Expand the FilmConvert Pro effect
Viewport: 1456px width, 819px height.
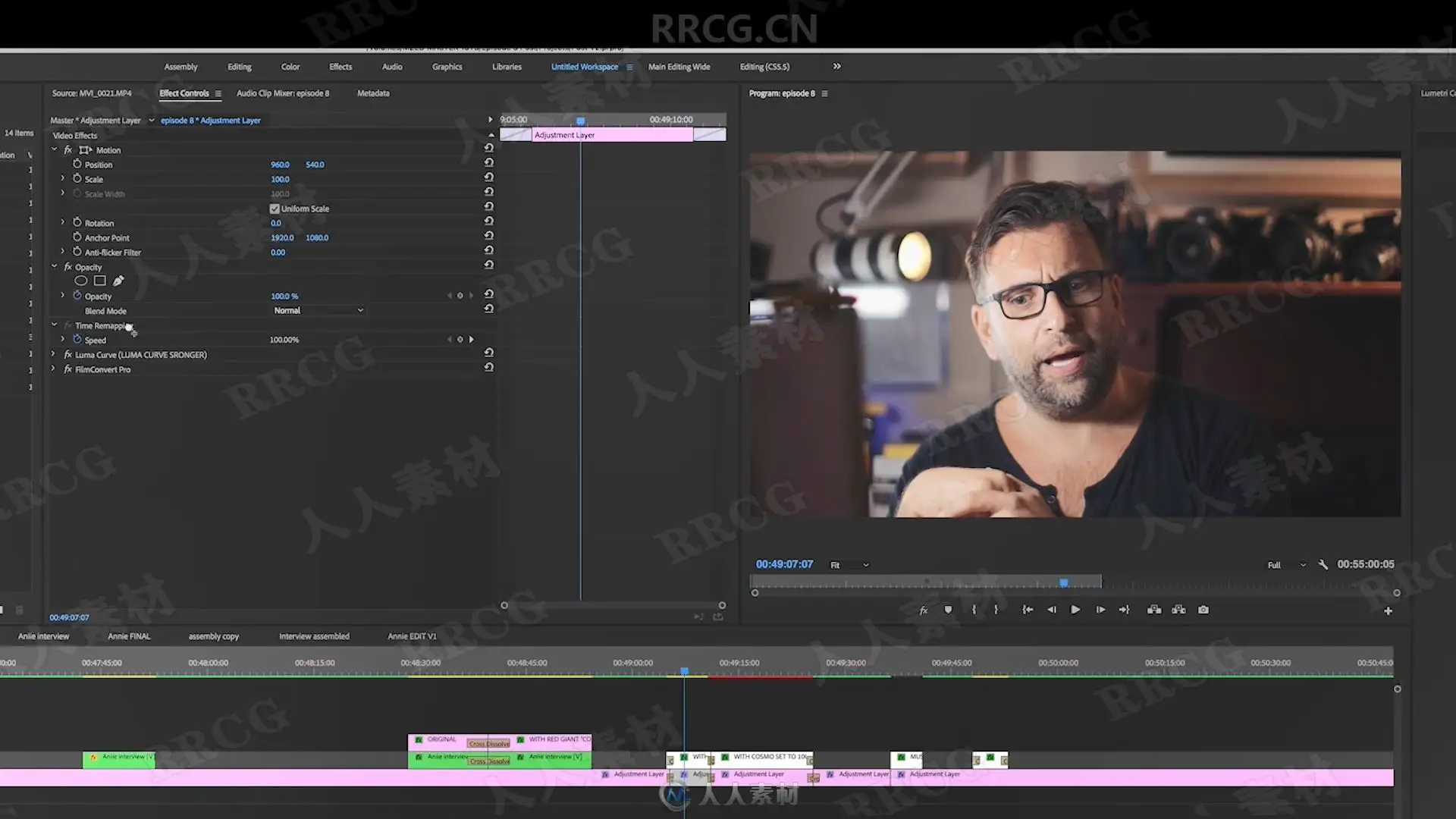(x=53, y=369)
